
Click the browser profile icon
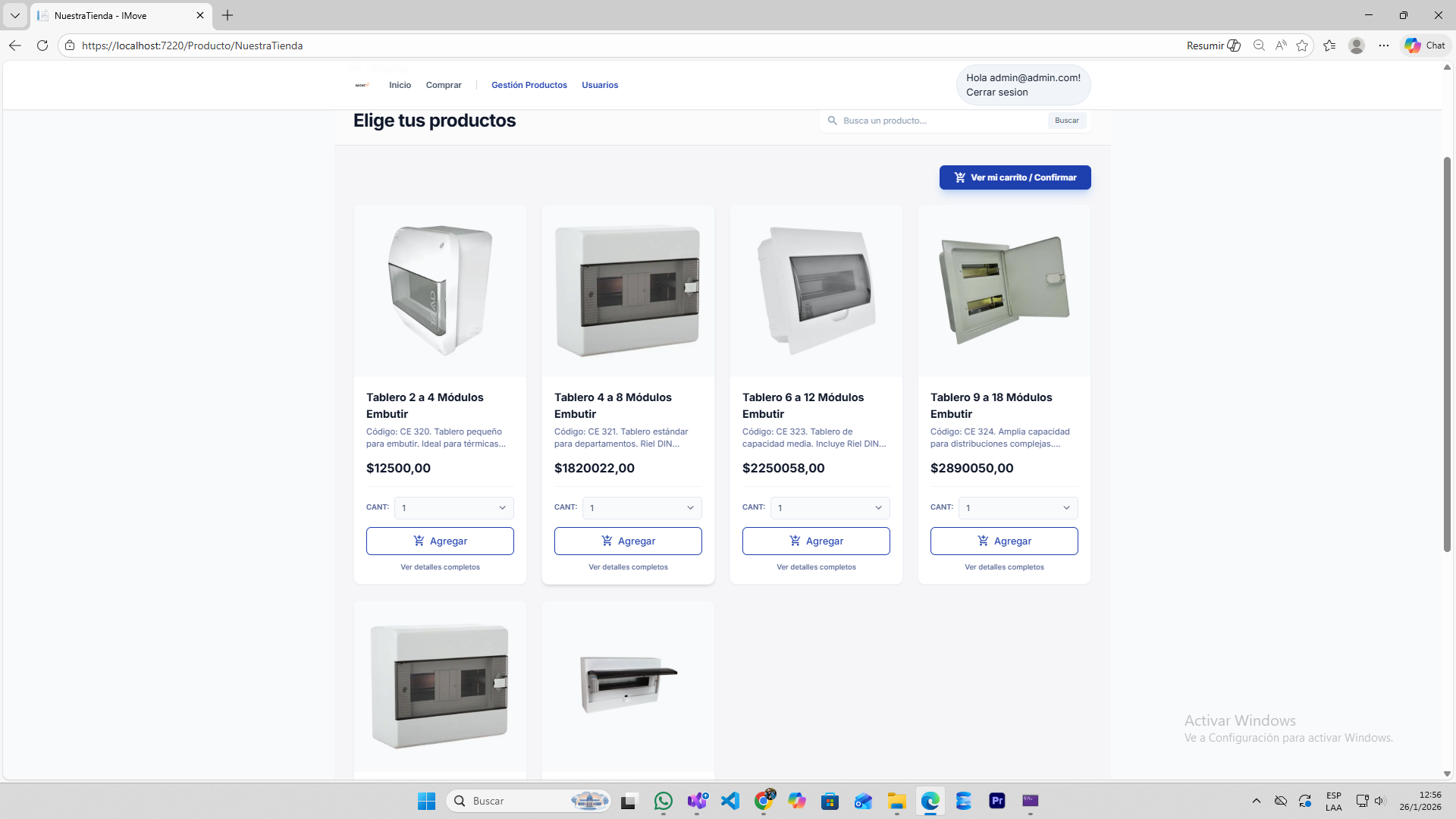pyautogui.click(x=1357, y=45)
